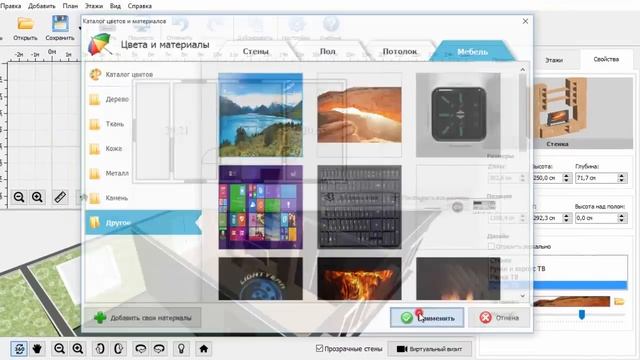
Task: Select the Мебель tab
Action: [472, 51]
